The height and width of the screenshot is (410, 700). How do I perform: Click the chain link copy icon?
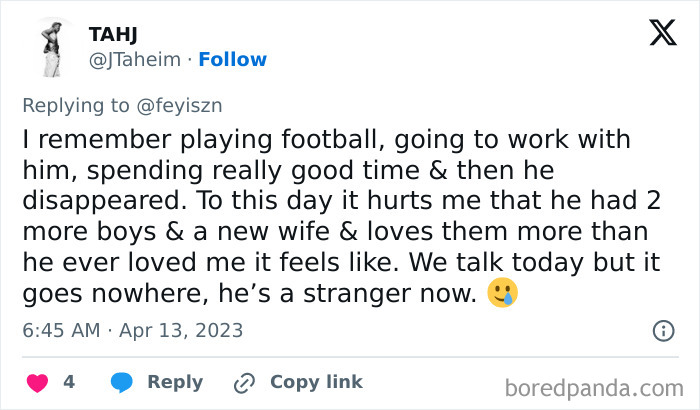[244, 382]
